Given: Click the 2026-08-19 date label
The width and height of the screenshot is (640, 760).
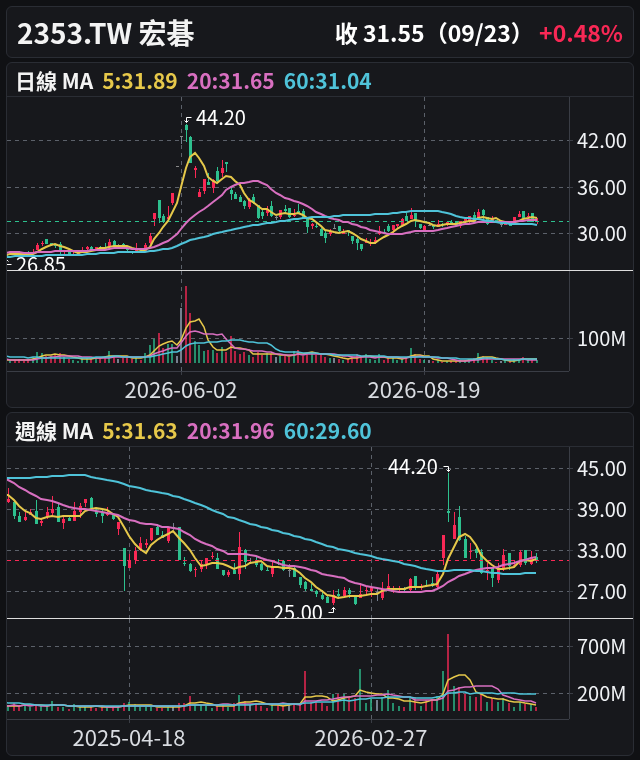Looking at the screenshot, I should pos(424,391).
